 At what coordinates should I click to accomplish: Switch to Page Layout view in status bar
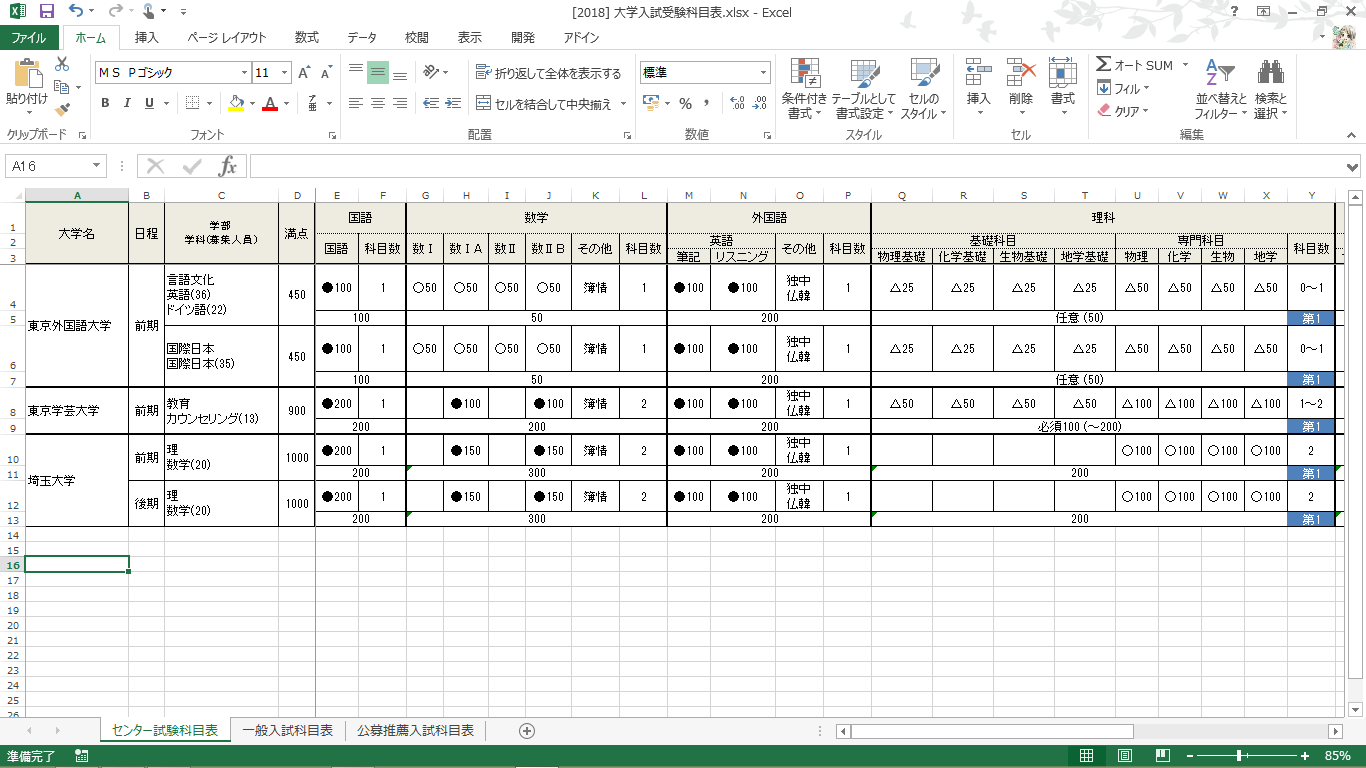tap(1124, 756)
